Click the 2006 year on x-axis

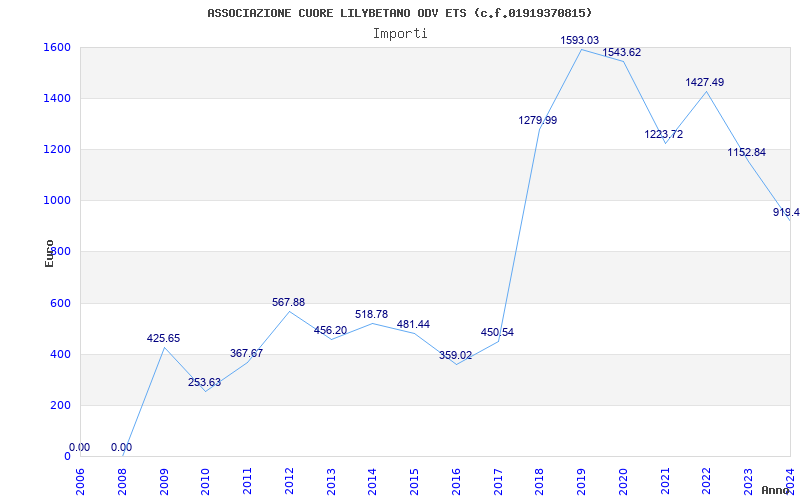click(x=80, y=482)
